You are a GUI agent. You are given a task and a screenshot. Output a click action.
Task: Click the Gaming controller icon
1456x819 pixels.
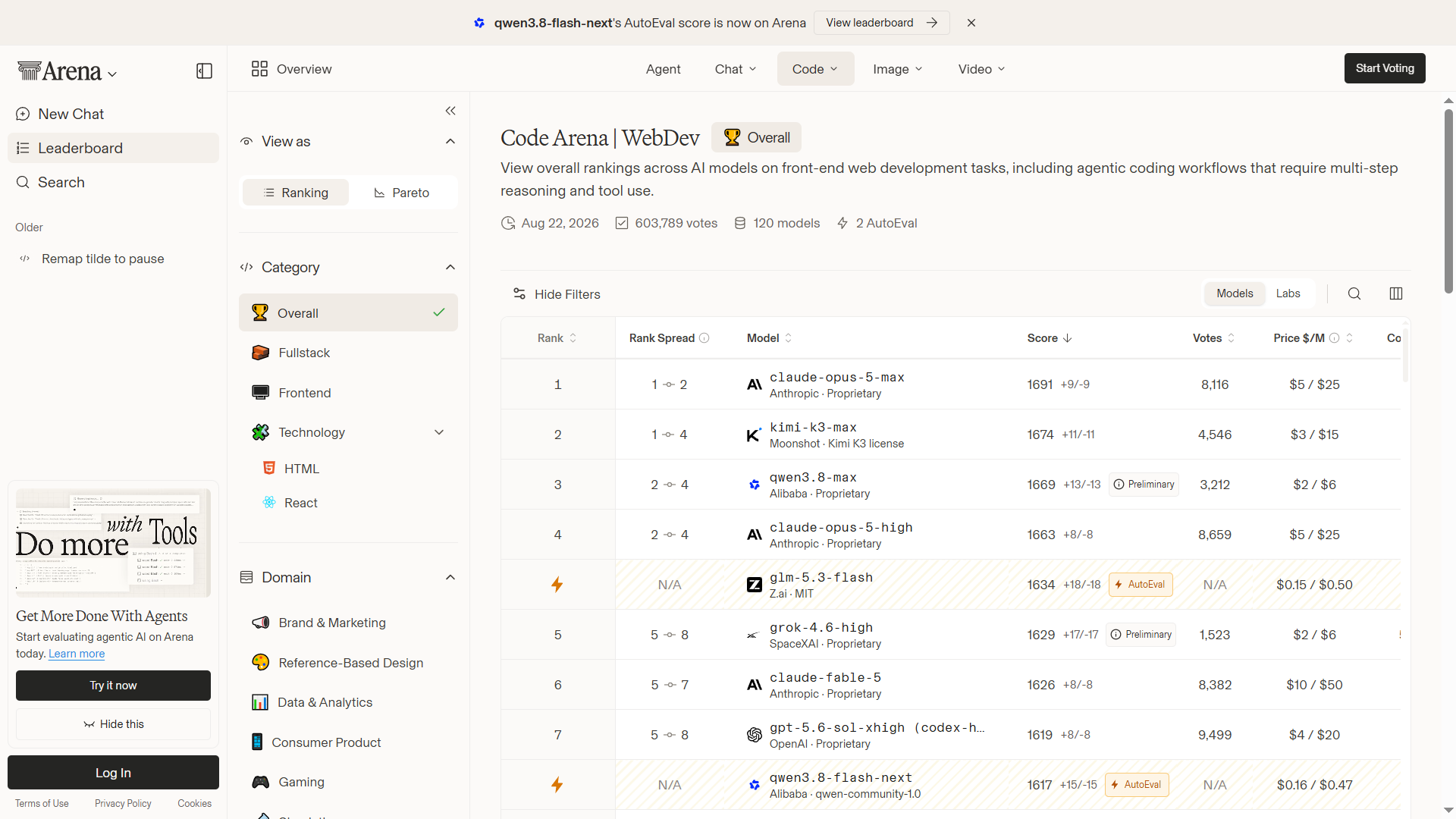click(x=260, y=782)
